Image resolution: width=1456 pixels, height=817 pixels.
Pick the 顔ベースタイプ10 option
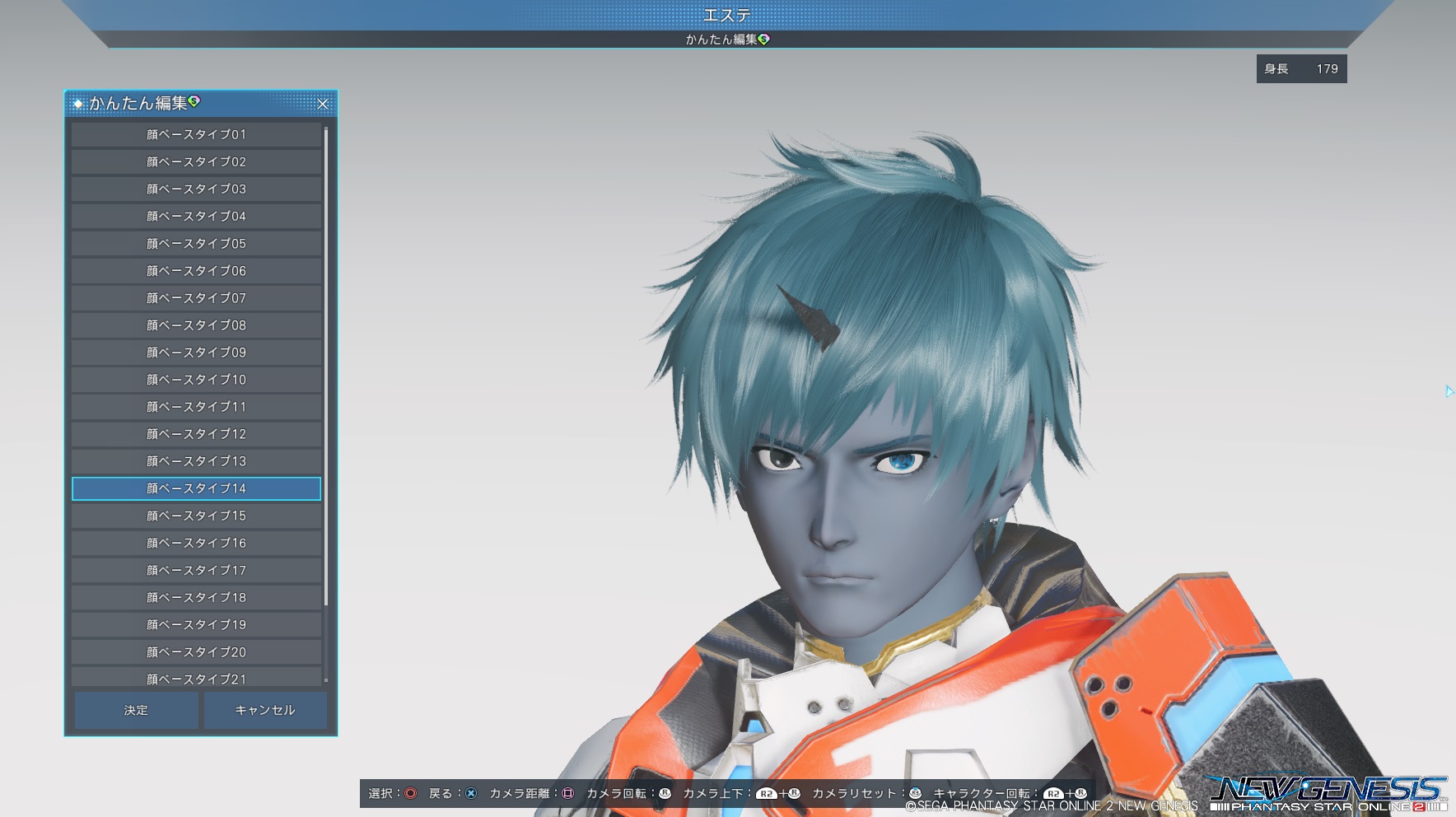coord(196,380)
